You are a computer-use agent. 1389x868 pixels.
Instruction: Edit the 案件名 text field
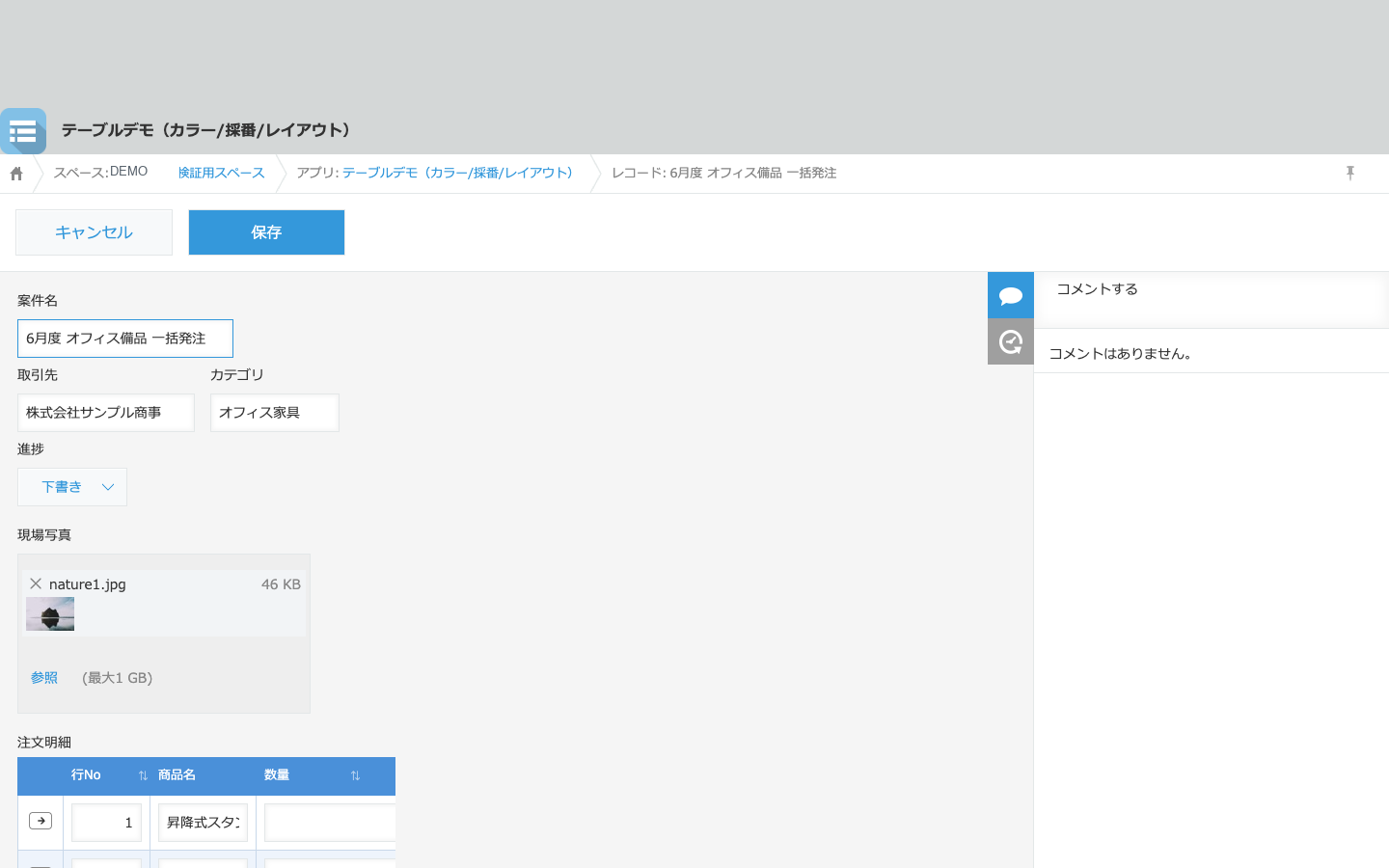[125, 339]
